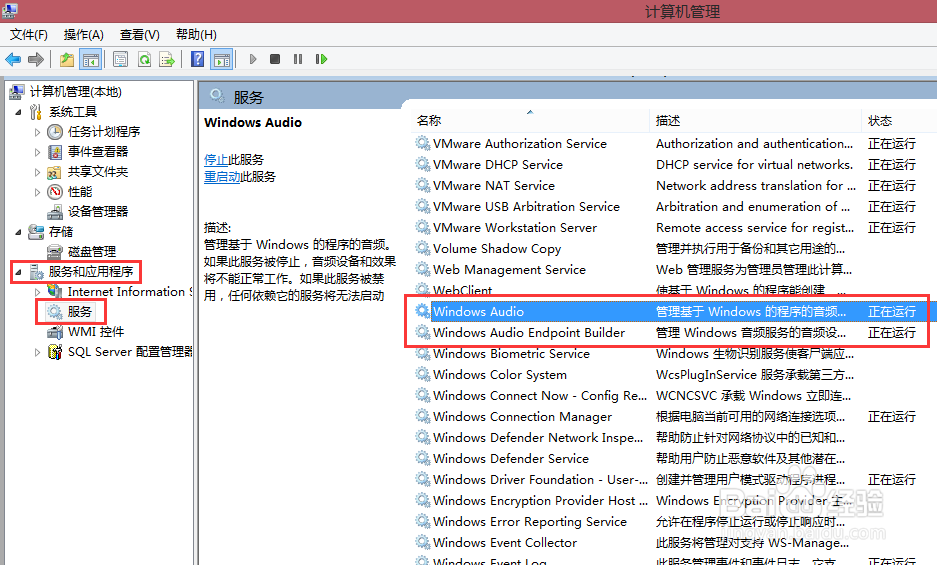The height and width of the screenshot is (565, 937).
Task: Click the Export List toolbar icon
Action: tap(167, 59)
